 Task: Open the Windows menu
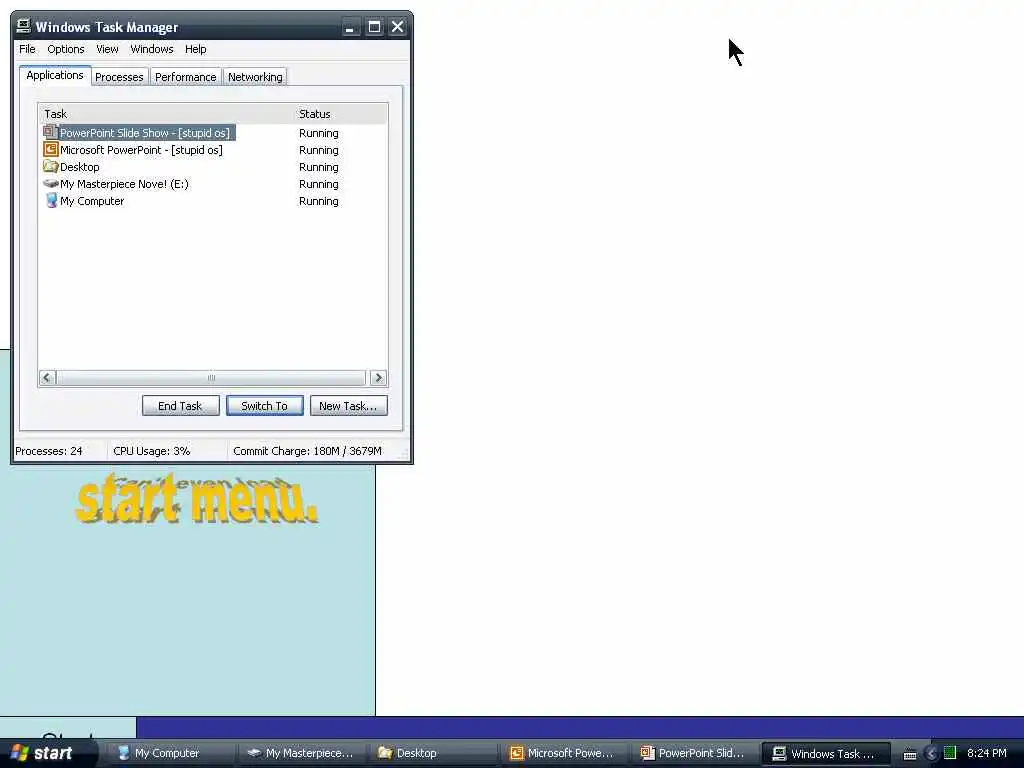[x=152, y=49]
